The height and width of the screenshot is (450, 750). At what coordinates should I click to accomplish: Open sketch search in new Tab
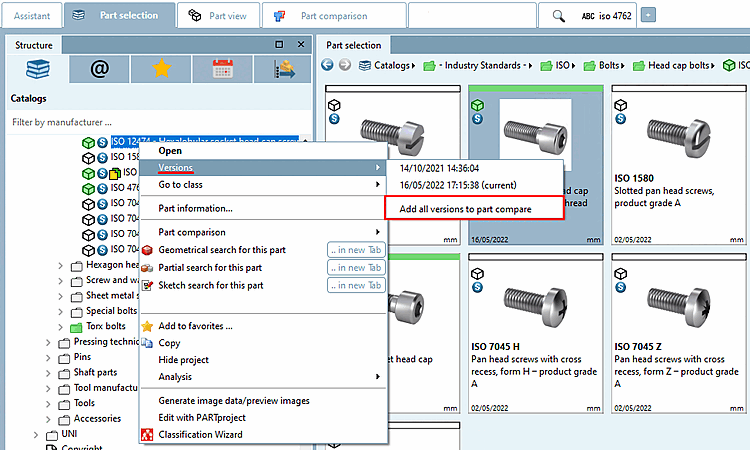(356, 285)
